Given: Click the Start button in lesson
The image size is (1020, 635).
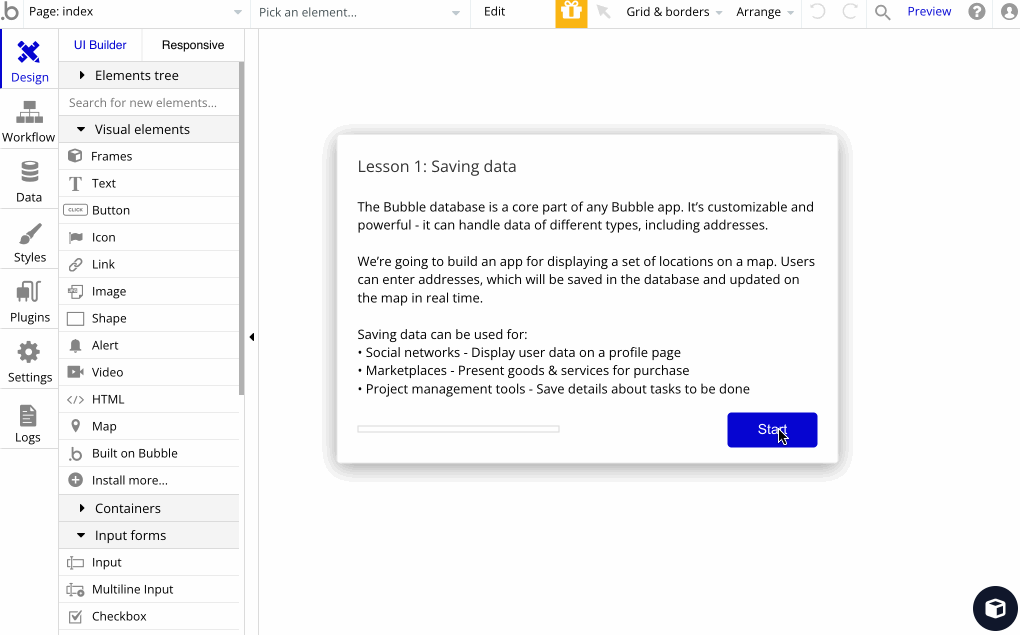Looking at the screenshot, I should click(772, 429).
